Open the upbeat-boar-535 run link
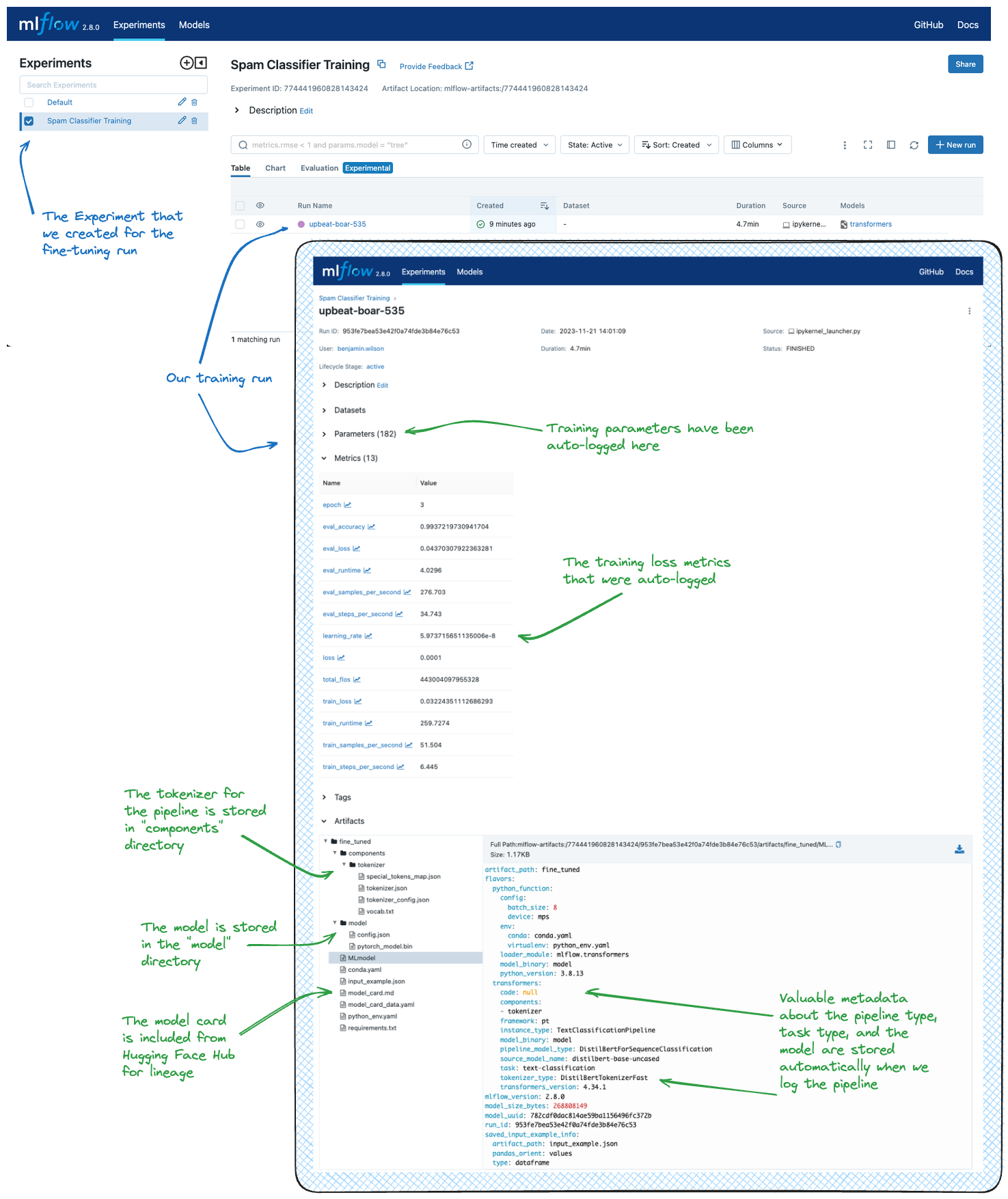The height and width of the screenshot is (1199, 1008). [x=338, y=224]
